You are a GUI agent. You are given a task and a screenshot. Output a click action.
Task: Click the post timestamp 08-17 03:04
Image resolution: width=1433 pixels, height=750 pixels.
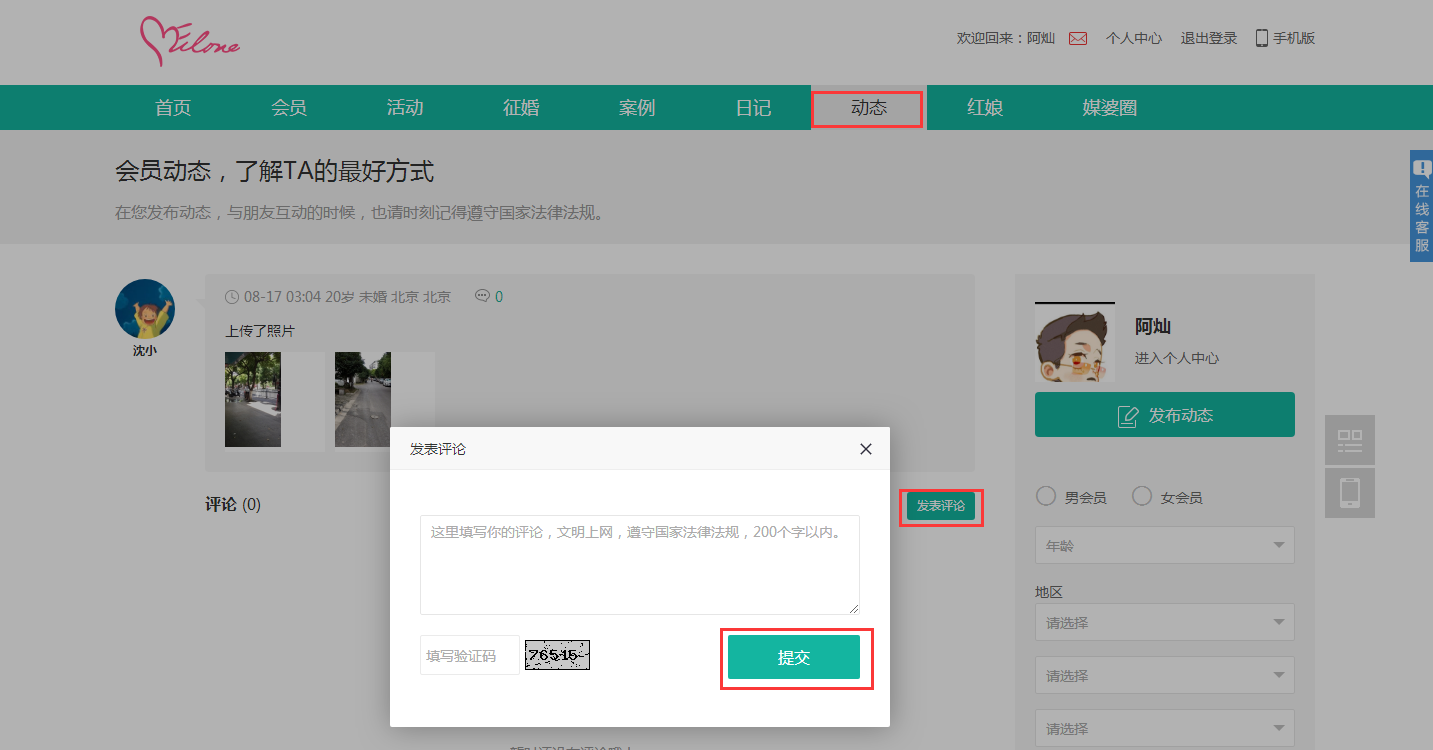click(x=283, y=297)
